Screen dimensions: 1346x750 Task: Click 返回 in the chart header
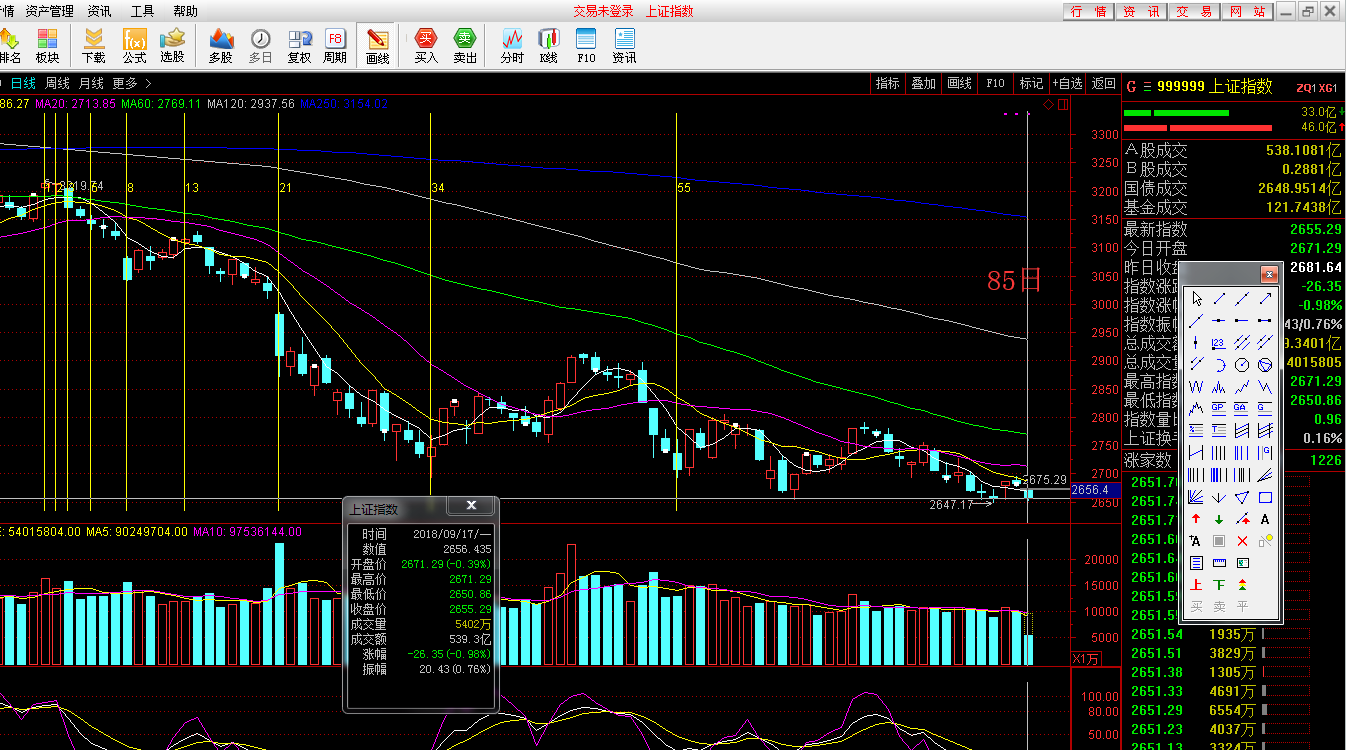(1103, 84)
